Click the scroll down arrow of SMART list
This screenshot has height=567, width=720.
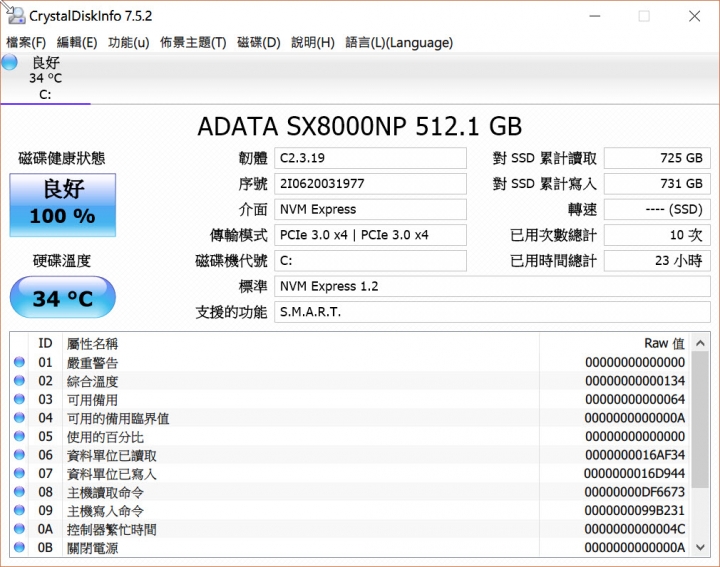click(x=700, y=547)
